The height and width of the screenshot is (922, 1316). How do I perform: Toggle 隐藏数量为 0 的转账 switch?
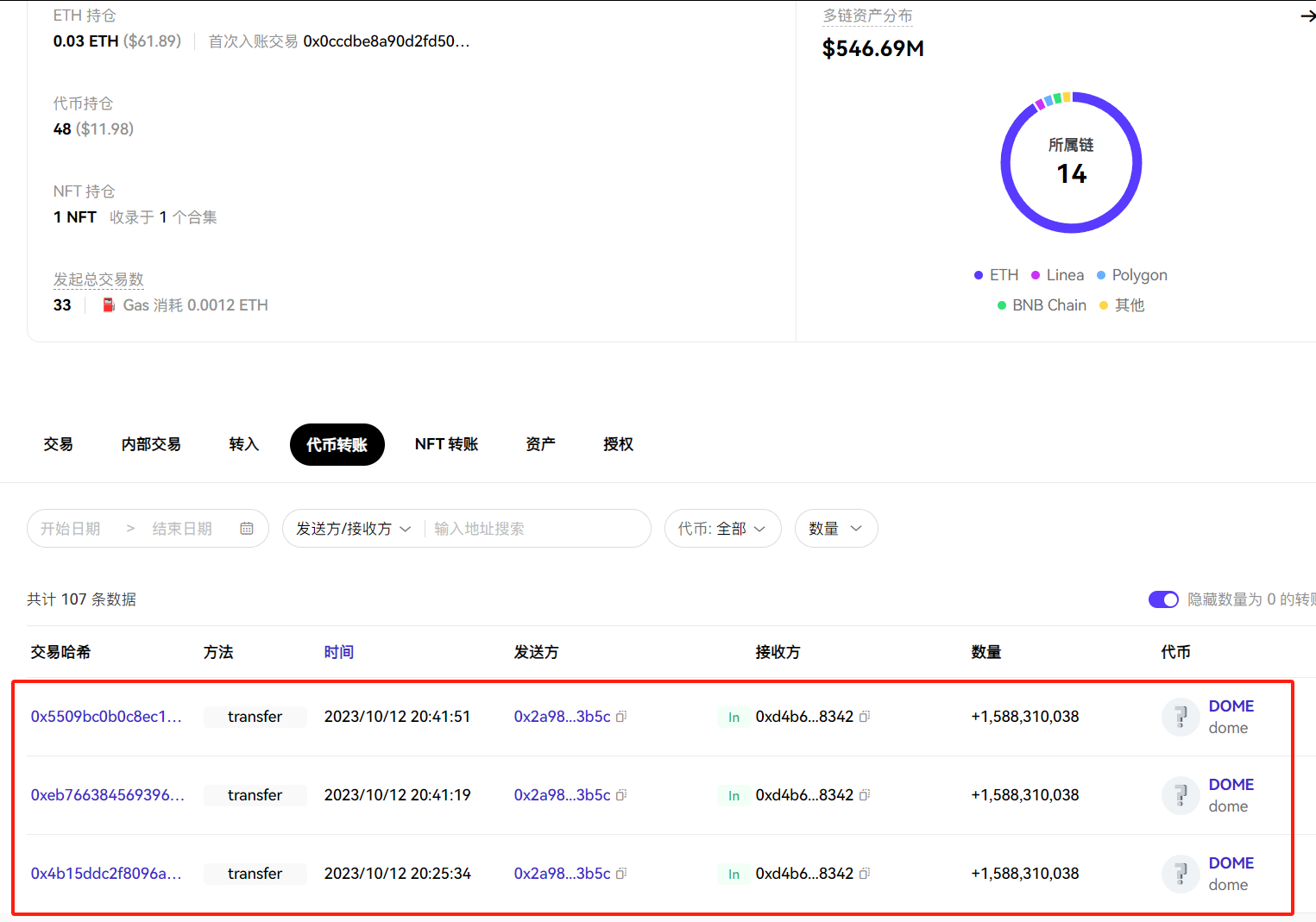coord(1163,599)
